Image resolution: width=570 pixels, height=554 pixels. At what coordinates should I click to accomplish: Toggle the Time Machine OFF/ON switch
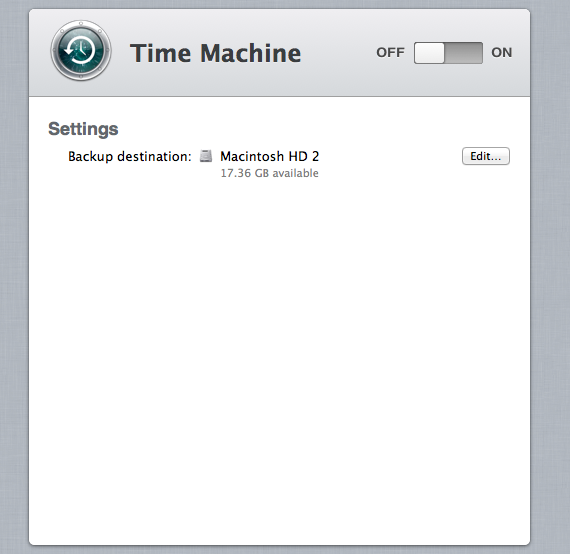pyautogui.click(x=448, y=53)
